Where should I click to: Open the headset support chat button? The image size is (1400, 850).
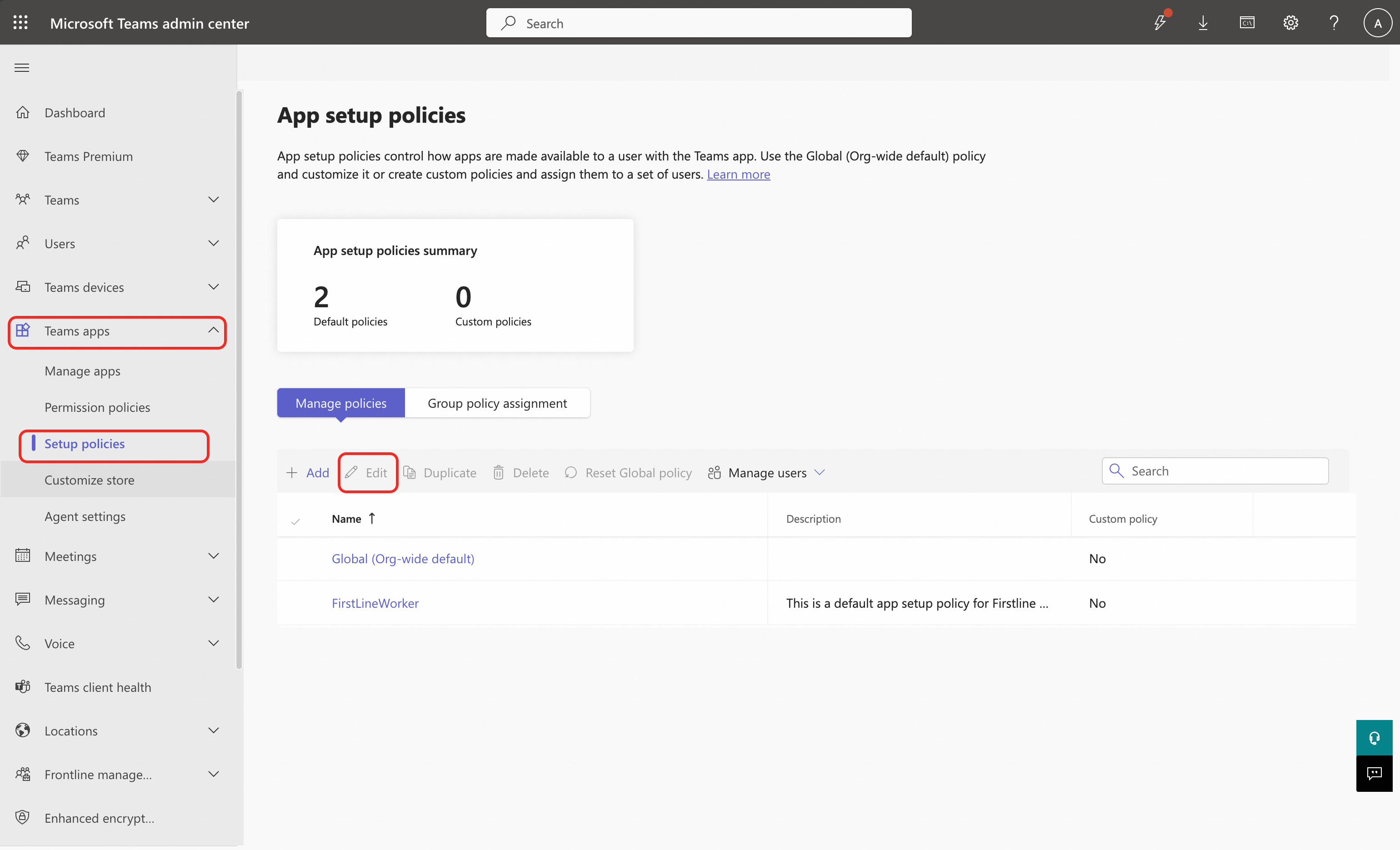pos(1374,737)
